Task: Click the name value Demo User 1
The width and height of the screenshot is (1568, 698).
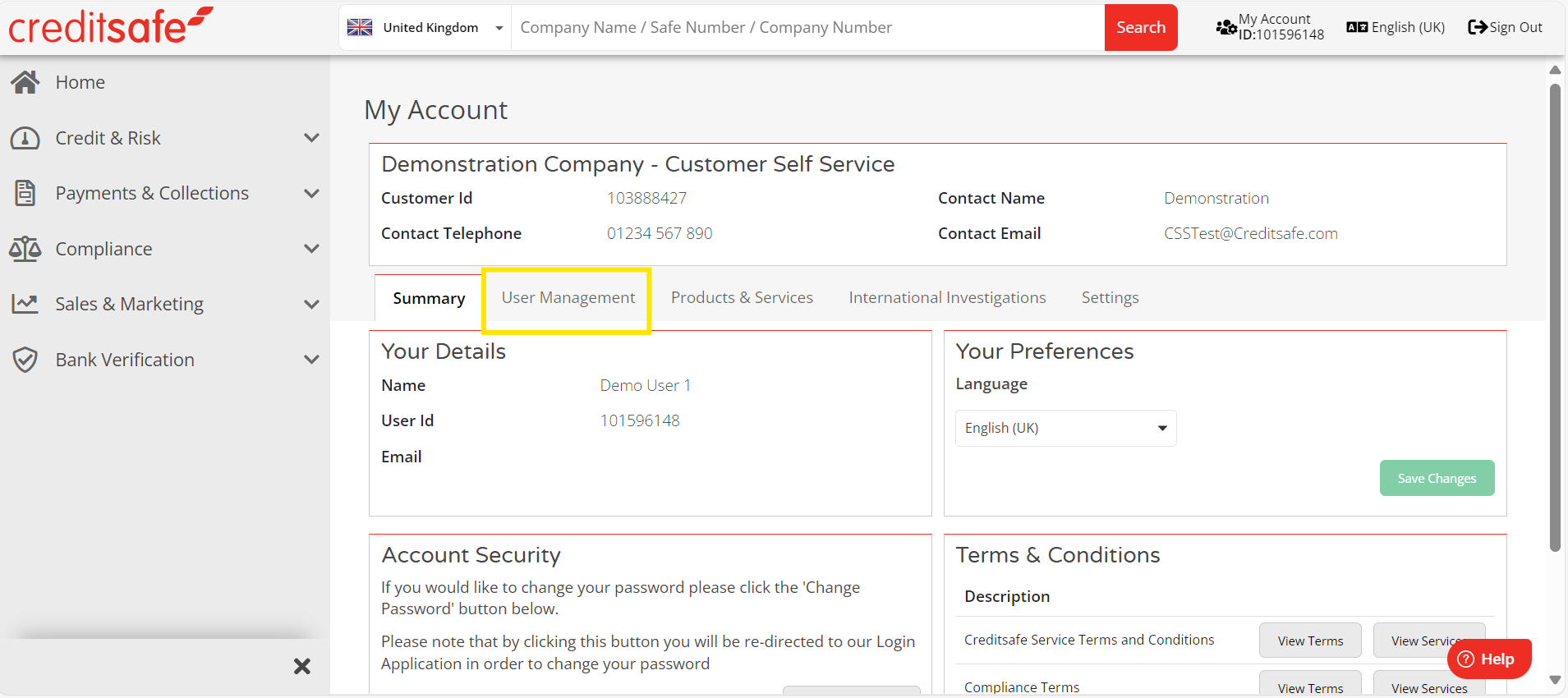Action: [x=646, y=385]
